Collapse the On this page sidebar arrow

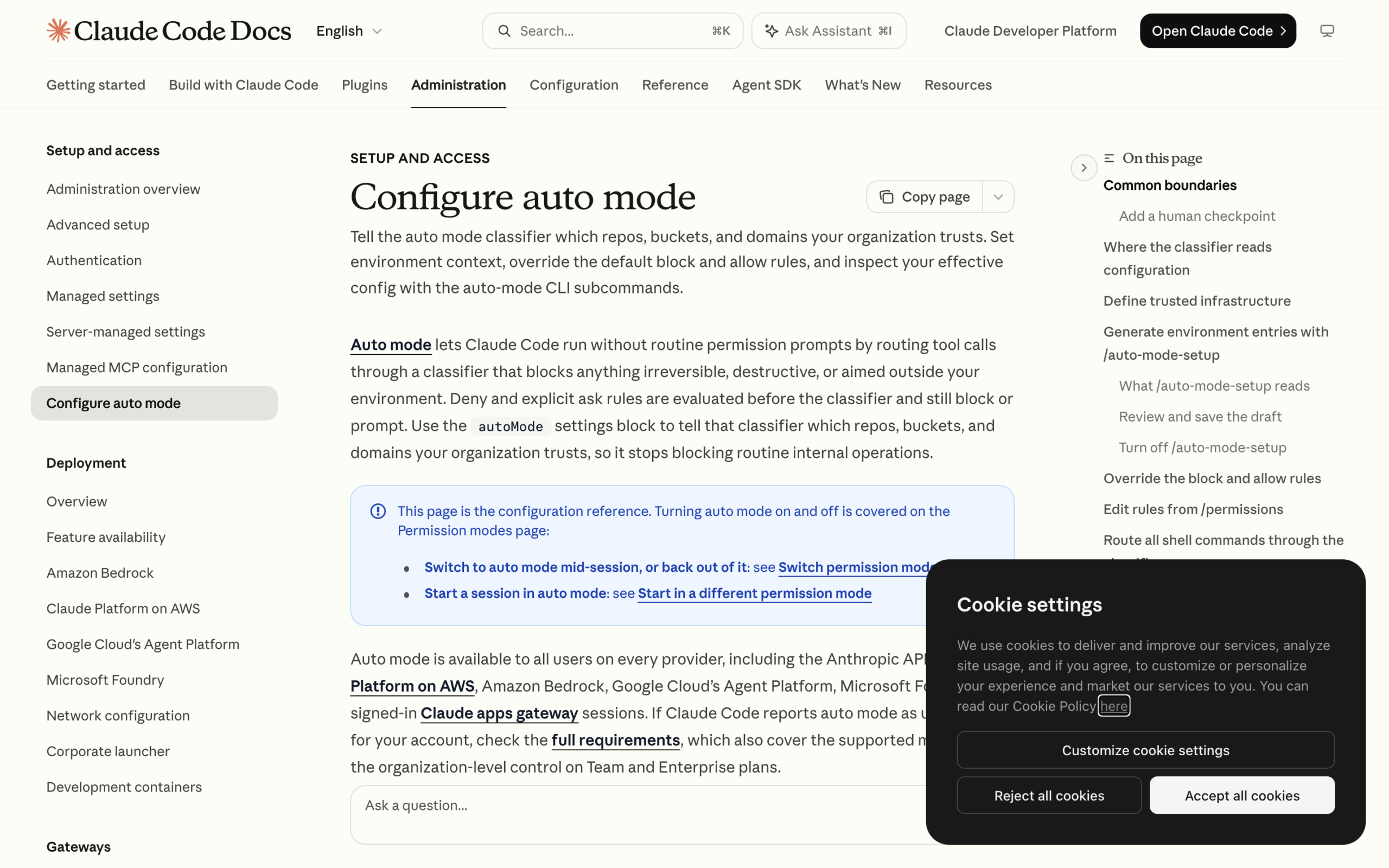coord(1084,168)
